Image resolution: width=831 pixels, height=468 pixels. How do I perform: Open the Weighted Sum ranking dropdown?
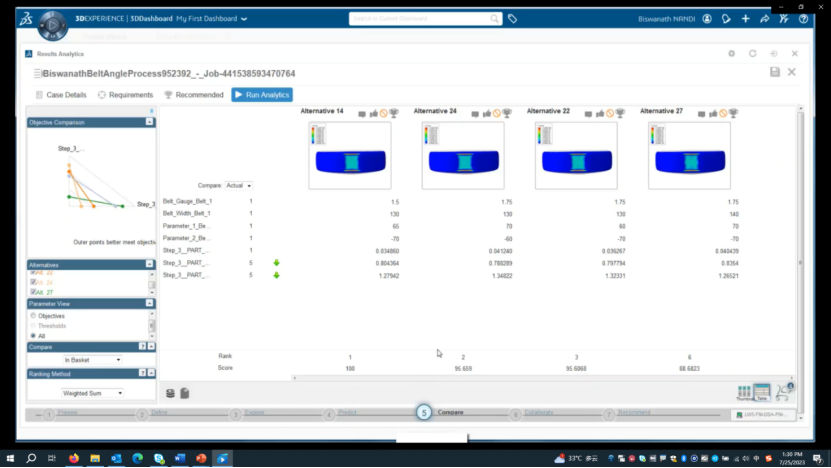[92, 393]
